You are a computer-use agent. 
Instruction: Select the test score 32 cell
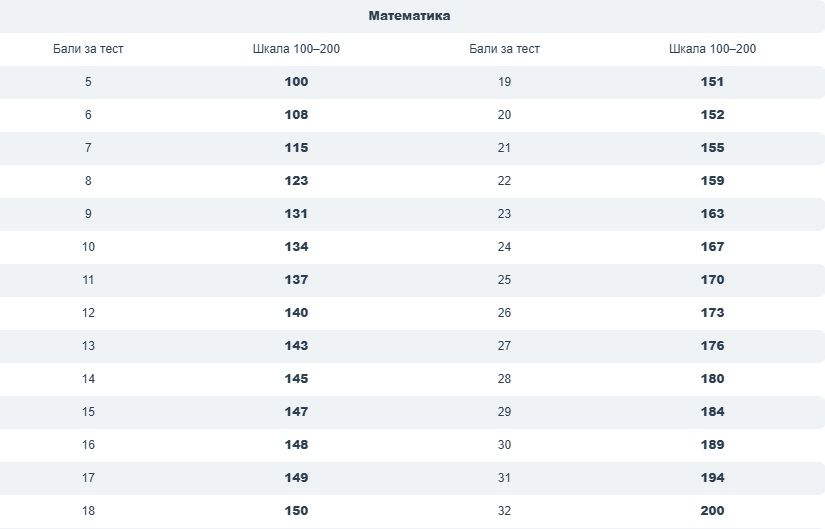tap(504, 511)
